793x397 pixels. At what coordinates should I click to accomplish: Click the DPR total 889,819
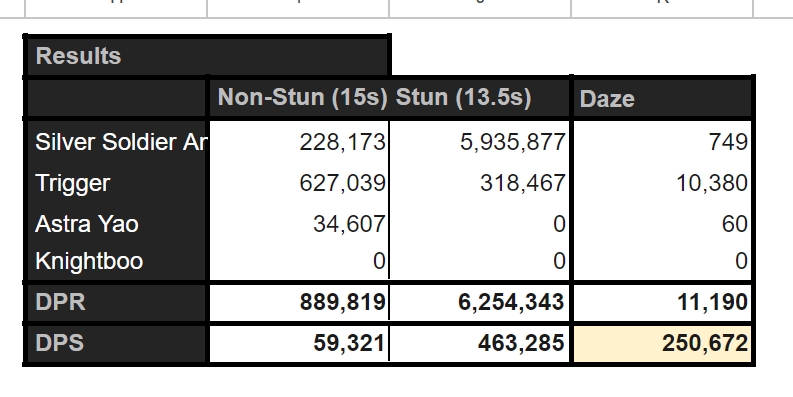point(299,302)
